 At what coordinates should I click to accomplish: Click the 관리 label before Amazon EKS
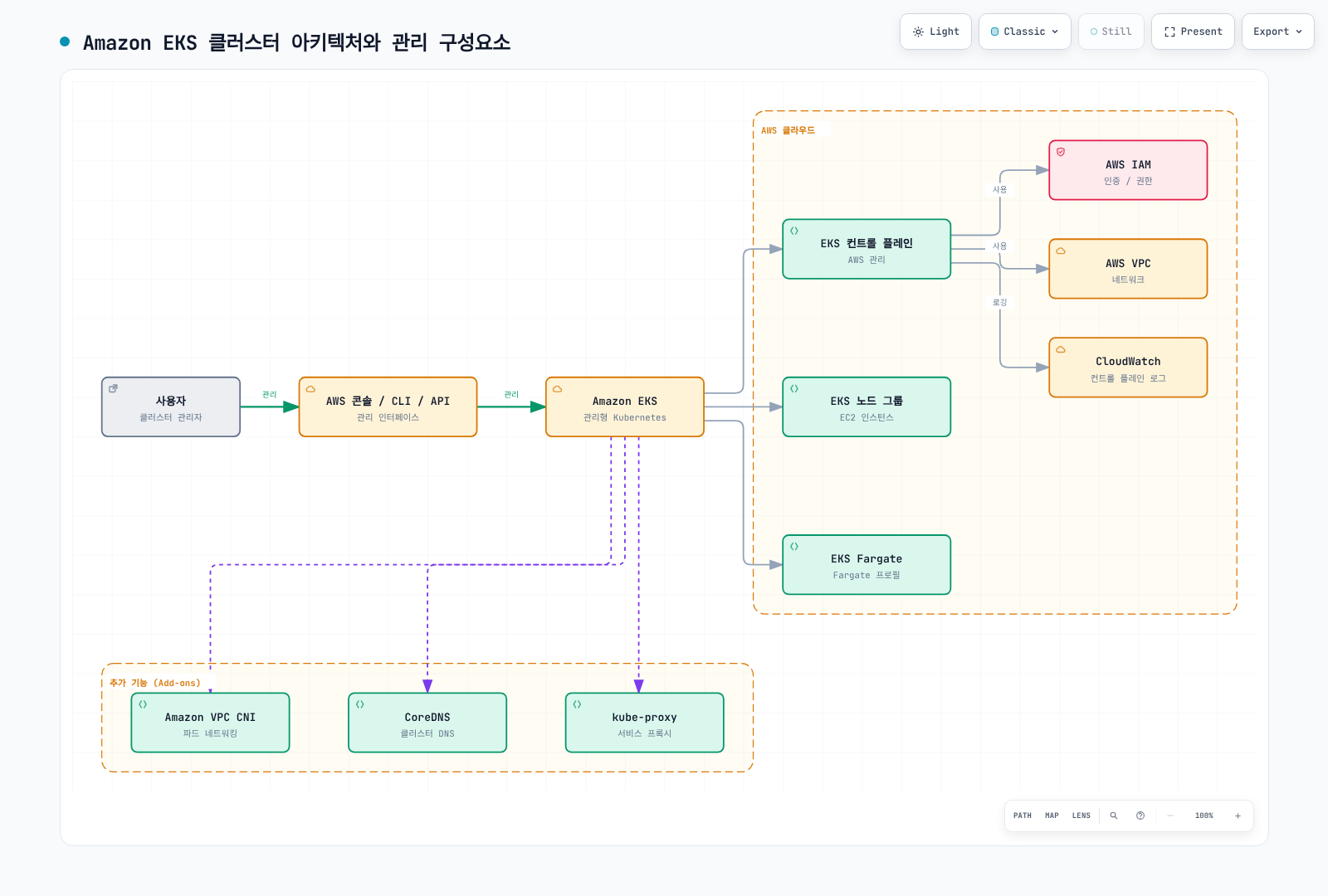coord(511,395)
